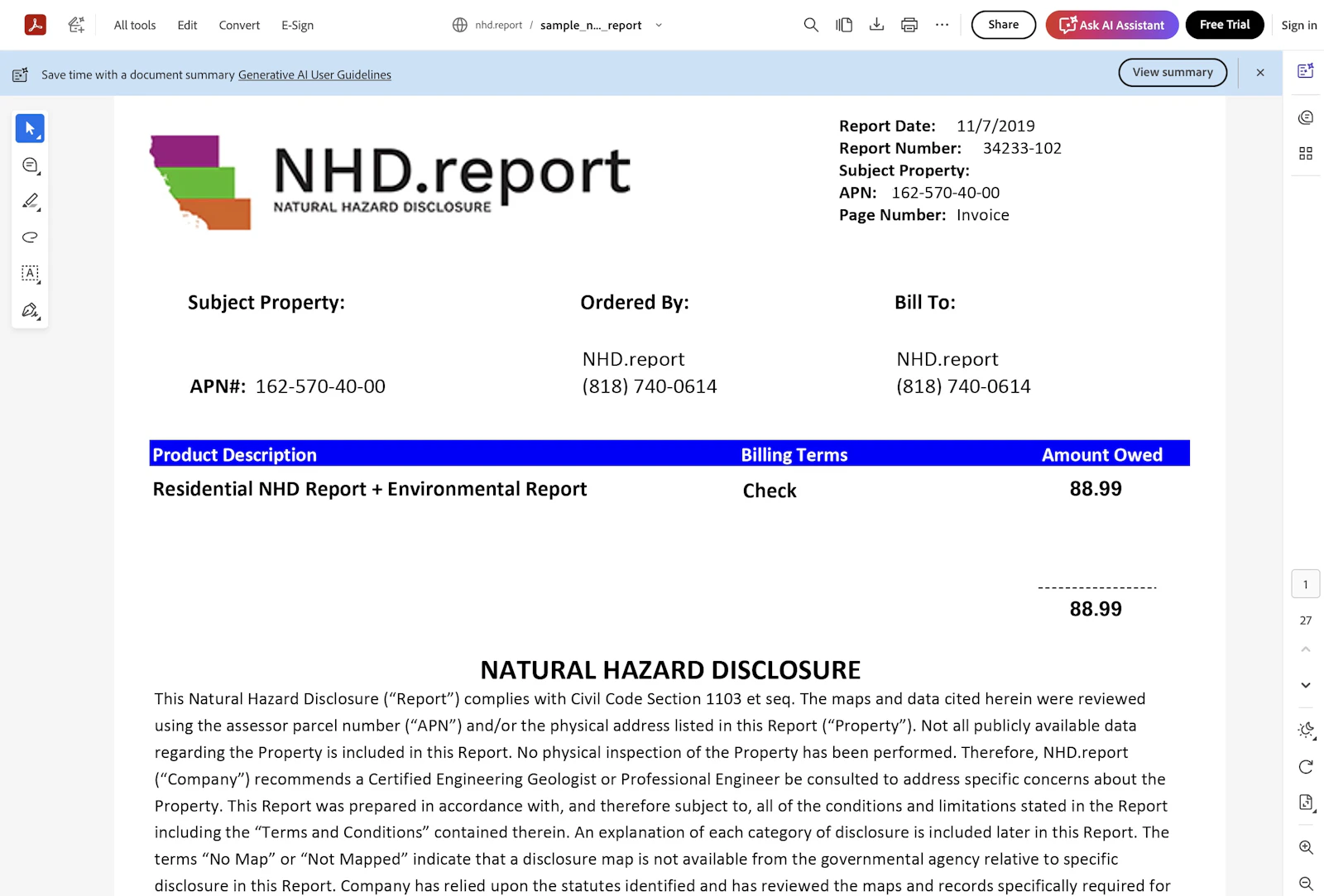Print the document
Image resolution: width=1324 pixels, height=896 pixels.
pos(909,25)
